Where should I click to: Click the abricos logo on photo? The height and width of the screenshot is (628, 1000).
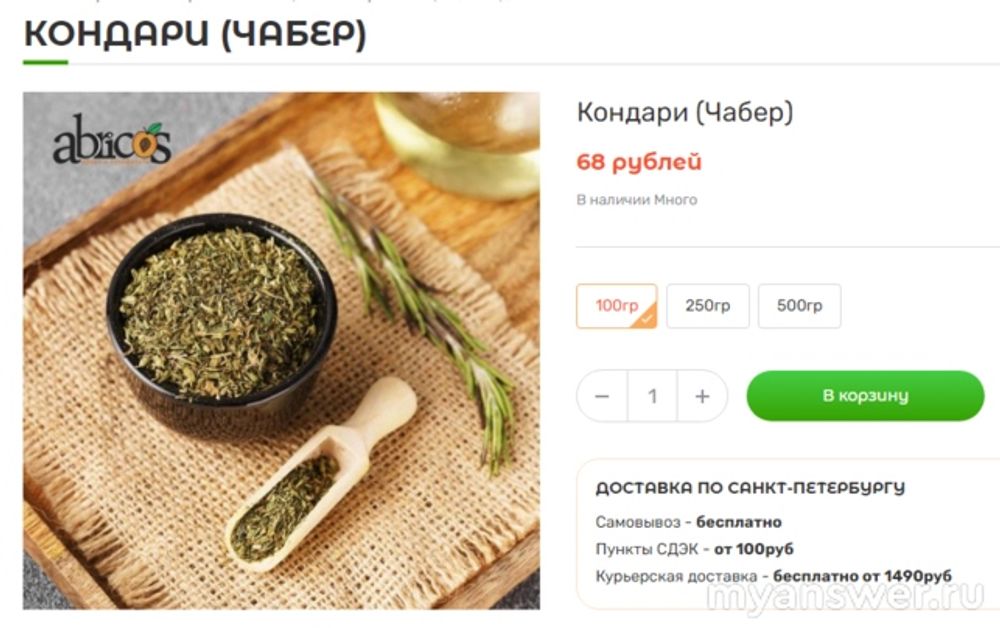[112, 140]
